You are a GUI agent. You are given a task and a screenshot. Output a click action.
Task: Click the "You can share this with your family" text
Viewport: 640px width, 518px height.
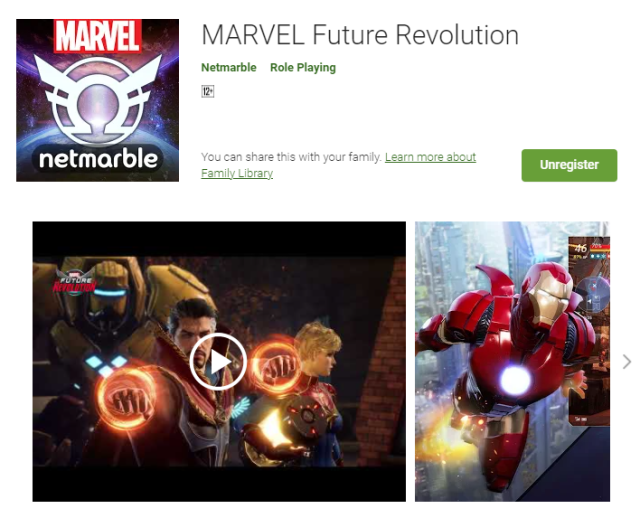pyautogui.click(x=291, y=157)
